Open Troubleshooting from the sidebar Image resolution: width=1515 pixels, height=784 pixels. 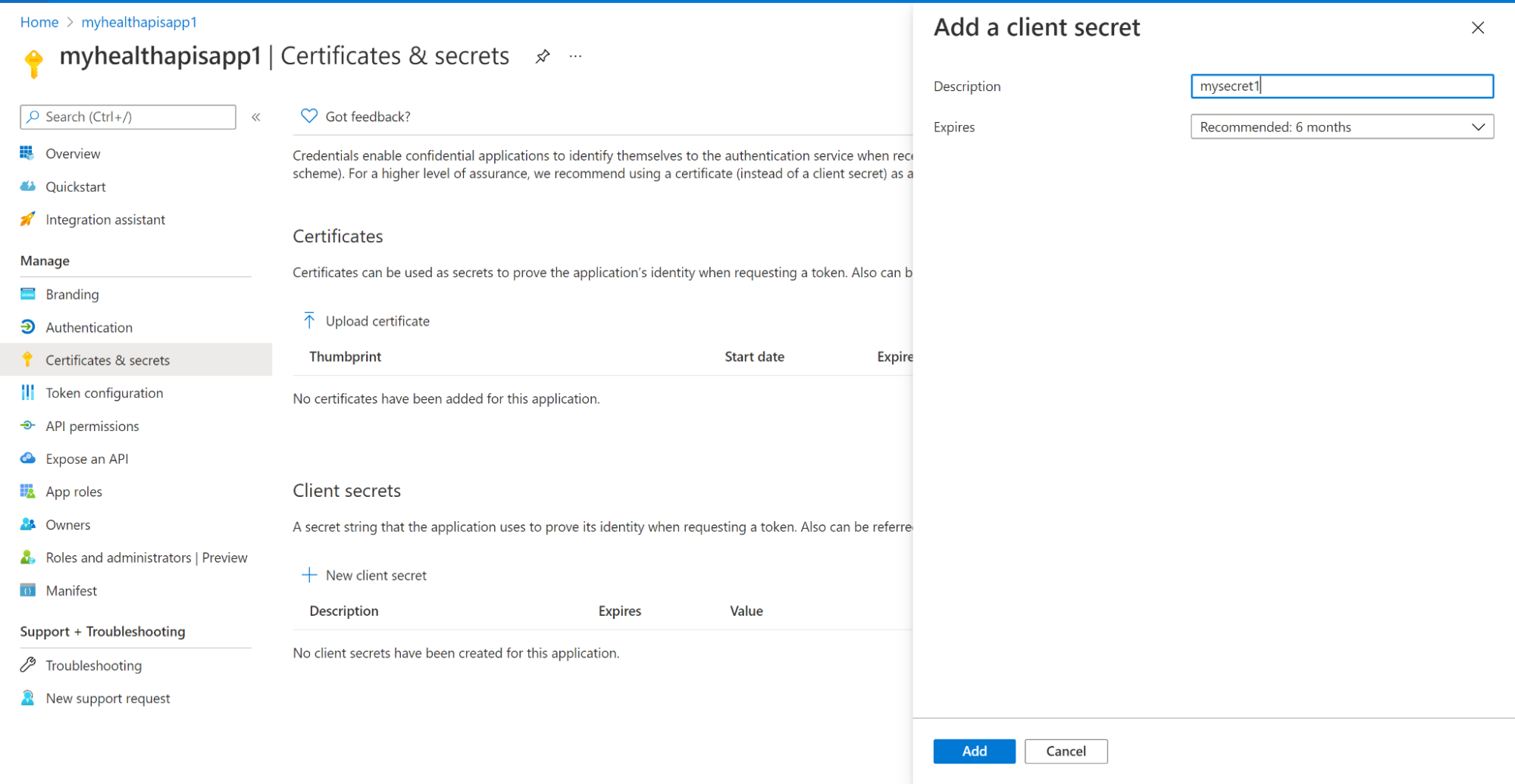pyautogui.click(x=93, y=665)
